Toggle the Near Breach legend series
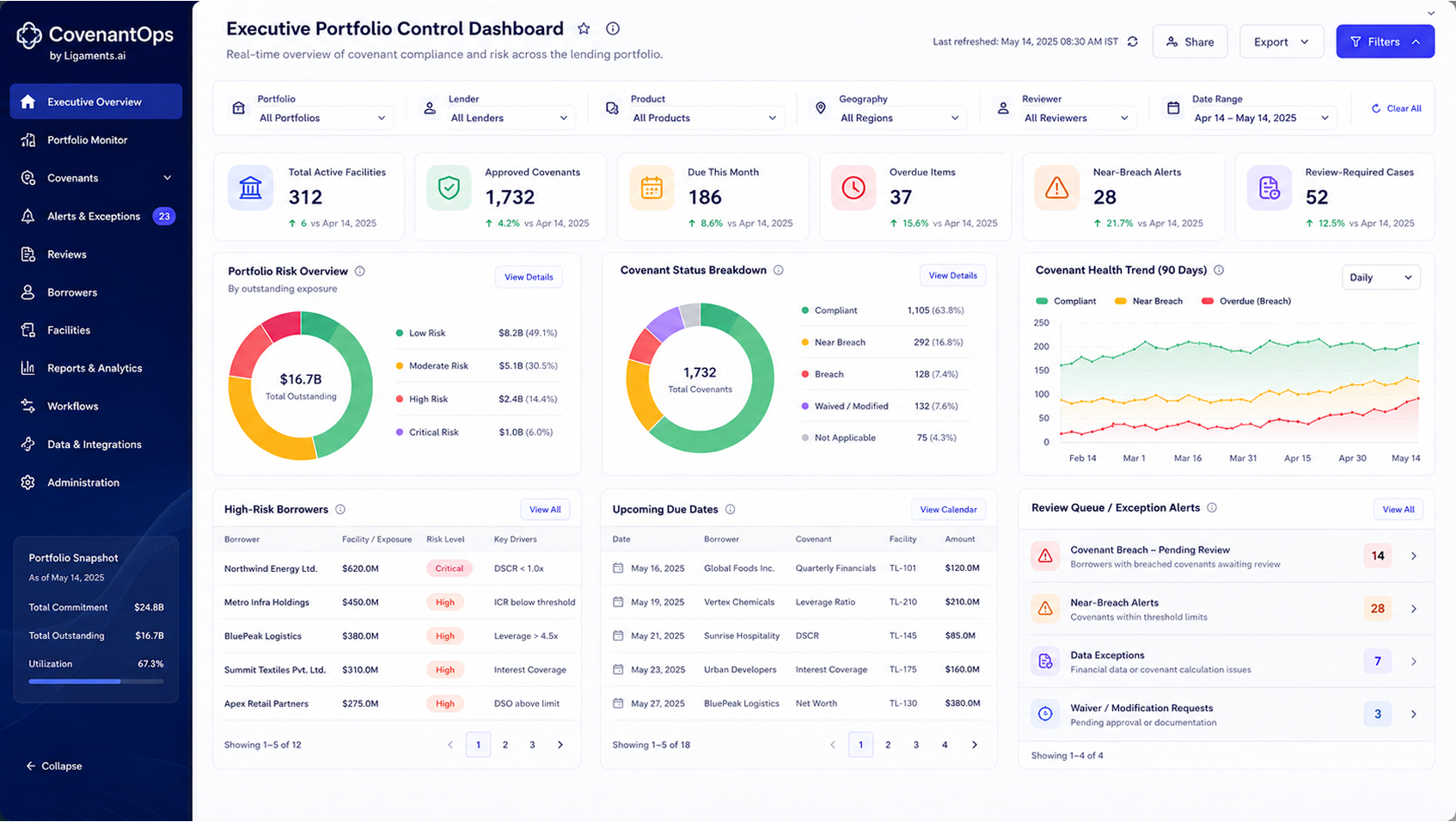Screen dimensions: 1456x822 (x=1148, y=301)
